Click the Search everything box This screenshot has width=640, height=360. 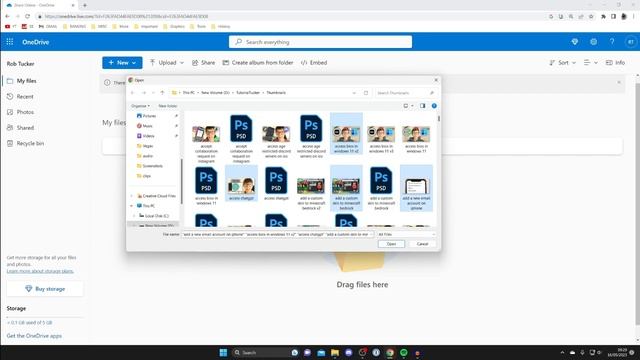pyautogui.click(x=320, y=42)
